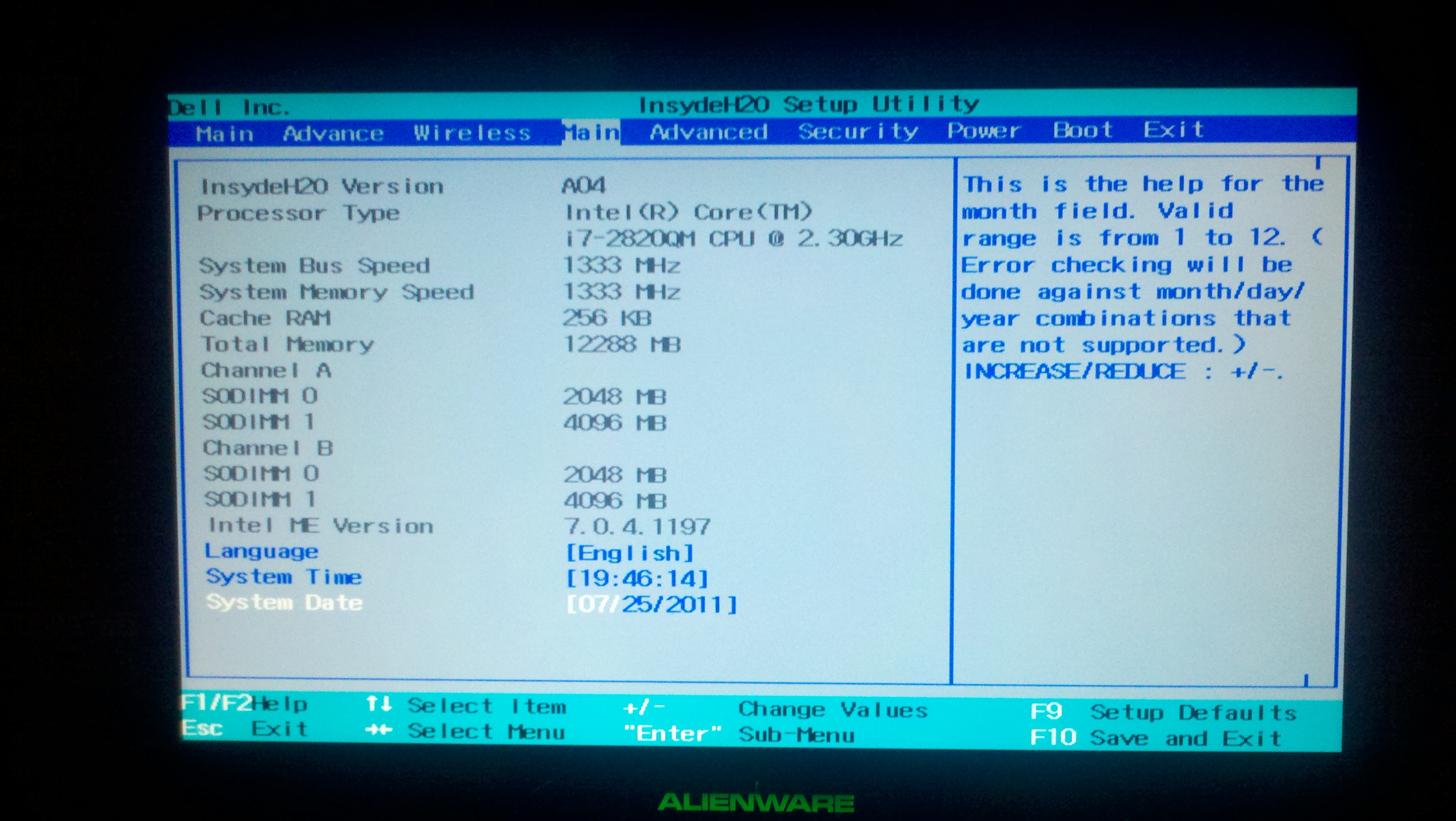Screen dimensions: 1456x821
Task: Click the +/- Change Values hint
Action: 775,709
